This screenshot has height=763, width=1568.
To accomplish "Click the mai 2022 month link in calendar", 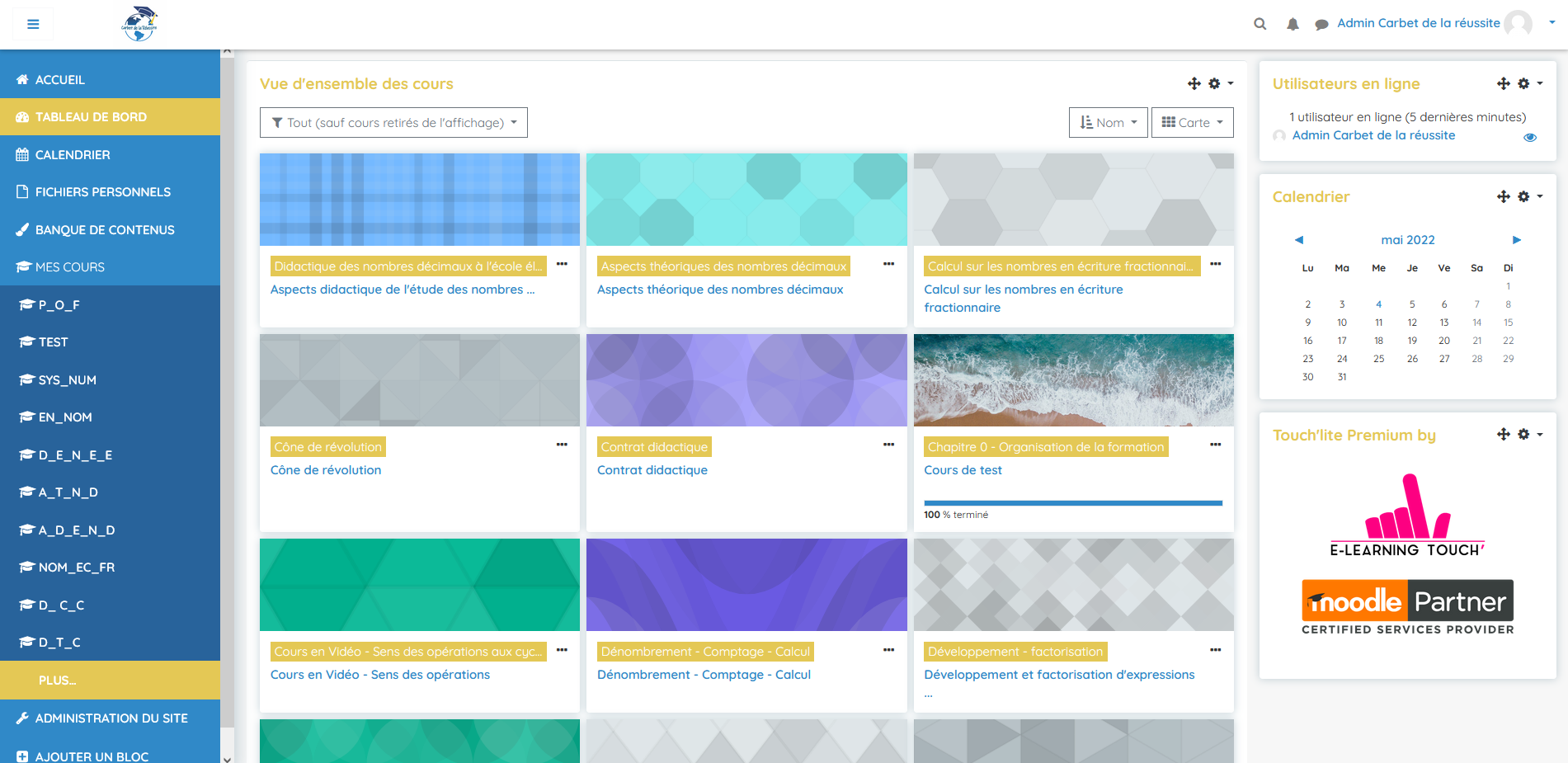I will 1408,240.
